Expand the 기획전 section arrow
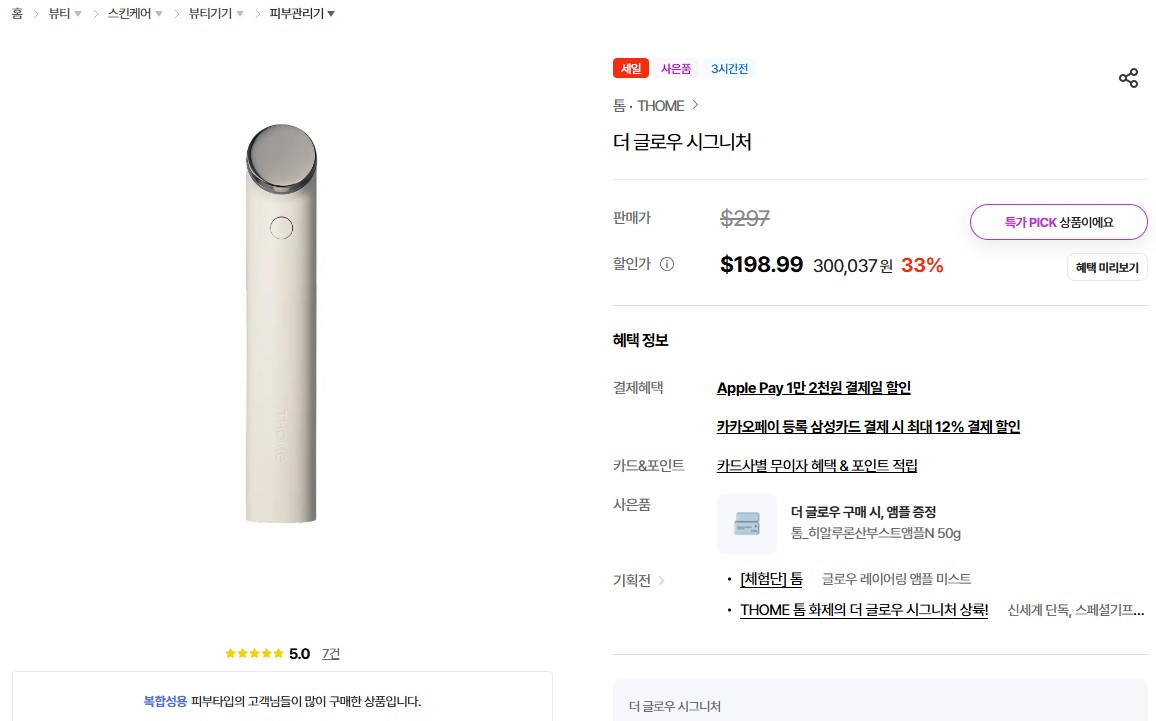Screen dimensions: 1156x721 [x=661, y=581]
